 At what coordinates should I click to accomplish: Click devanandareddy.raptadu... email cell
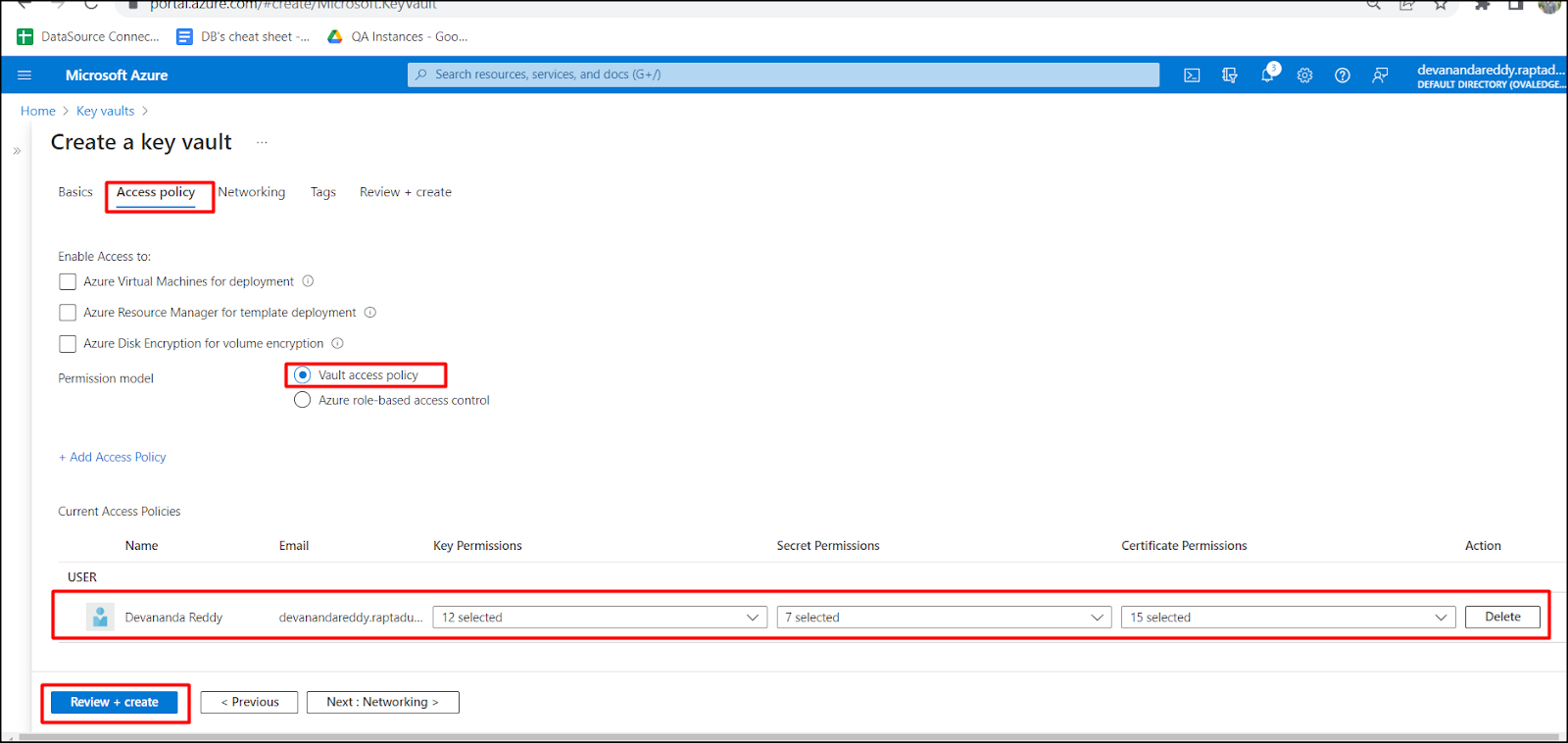click(x=351, y=618)
